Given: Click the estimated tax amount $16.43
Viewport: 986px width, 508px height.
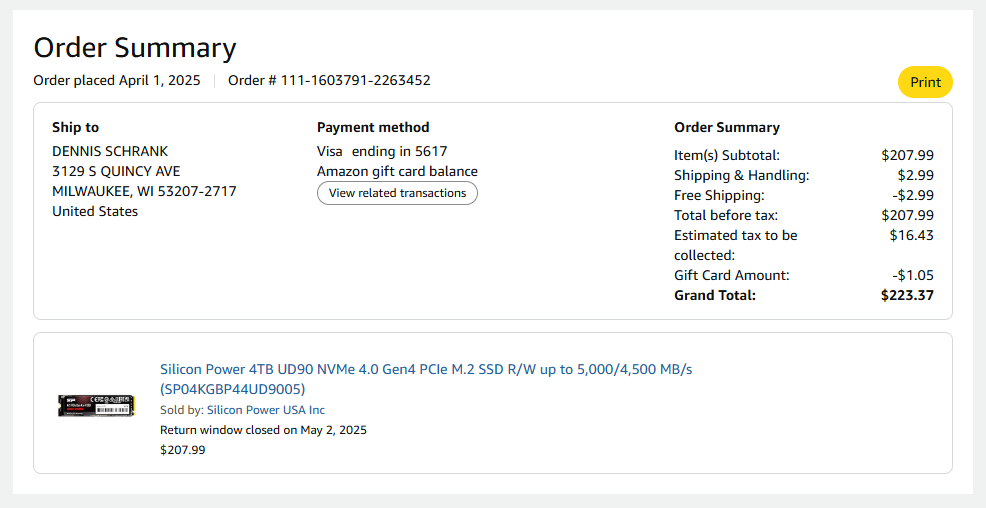Looking at the screenshot, I should 911,235.
